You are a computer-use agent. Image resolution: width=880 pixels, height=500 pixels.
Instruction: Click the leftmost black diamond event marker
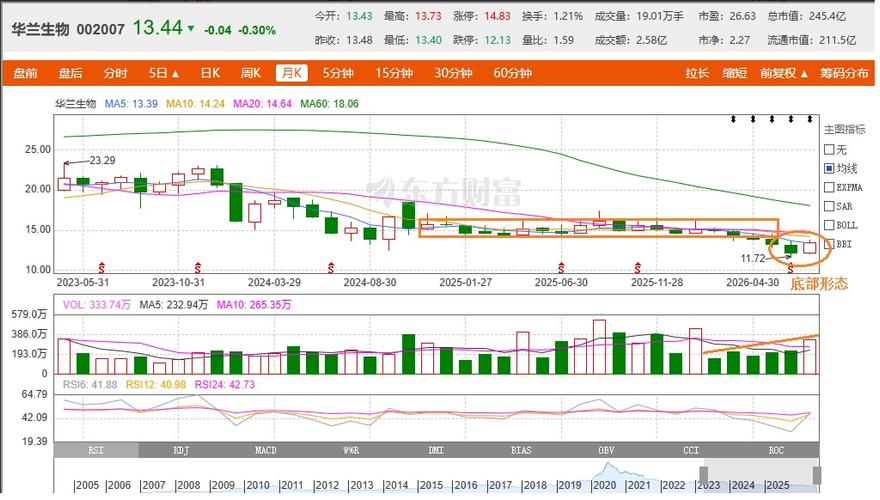[733, 119]
